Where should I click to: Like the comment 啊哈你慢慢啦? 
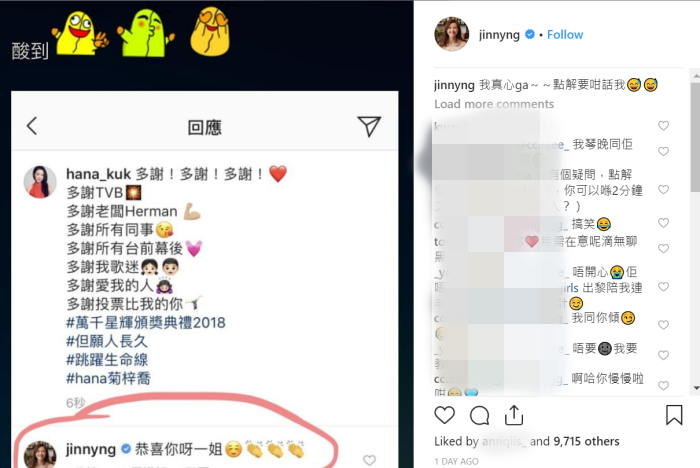coord(663,385)
